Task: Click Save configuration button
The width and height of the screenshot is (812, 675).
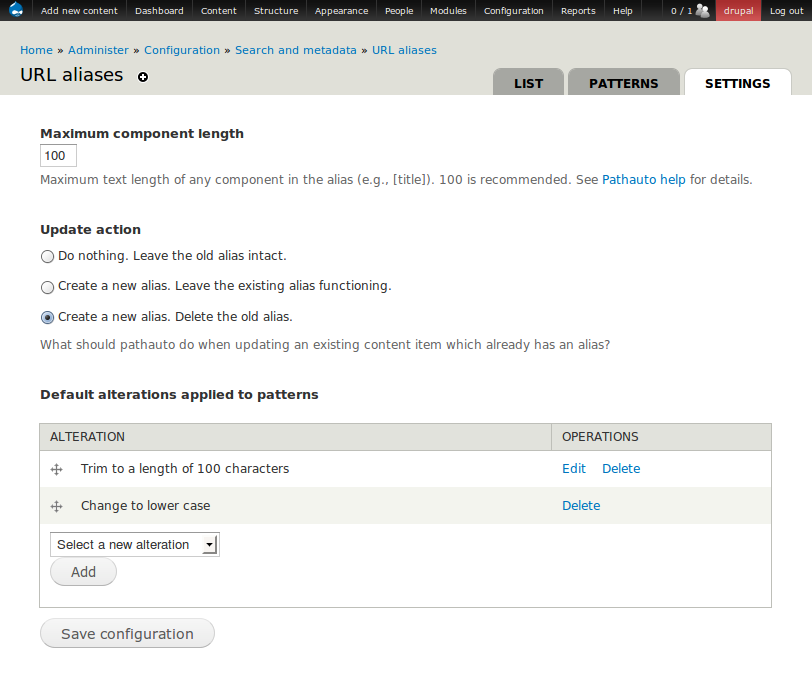Action: coord(127,634)
